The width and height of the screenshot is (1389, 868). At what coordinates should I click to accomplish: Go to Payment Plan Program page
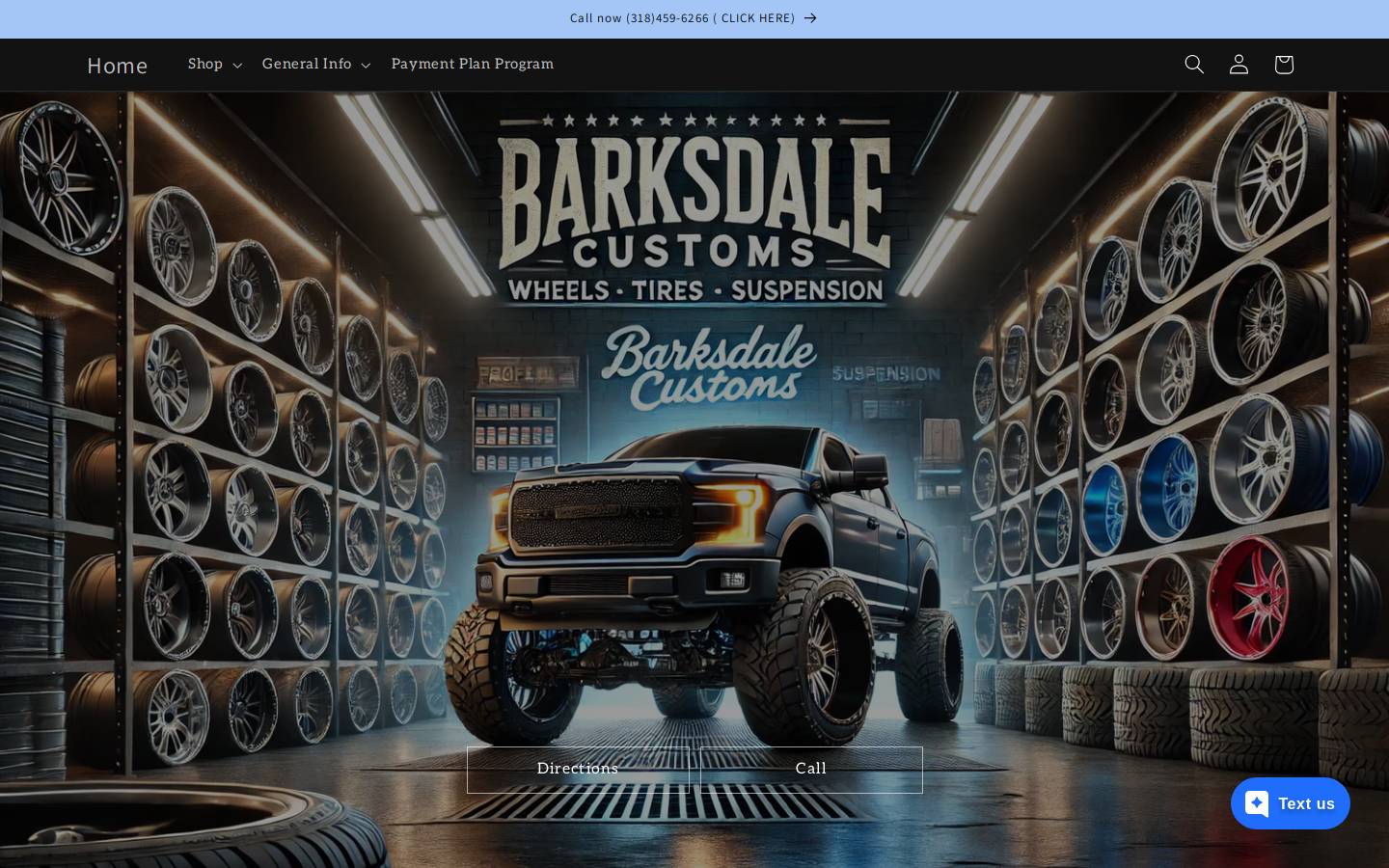473,64
